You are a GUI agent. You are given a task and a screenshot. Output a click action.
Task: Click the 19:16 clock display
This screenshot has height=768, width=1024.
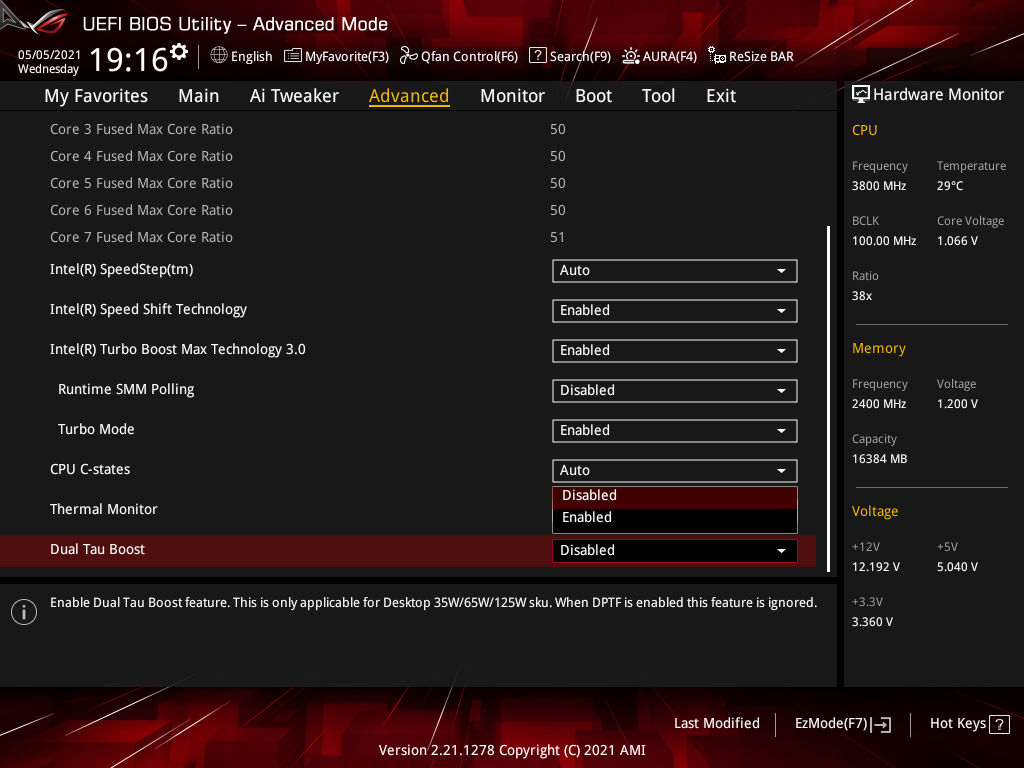(129, 60)
